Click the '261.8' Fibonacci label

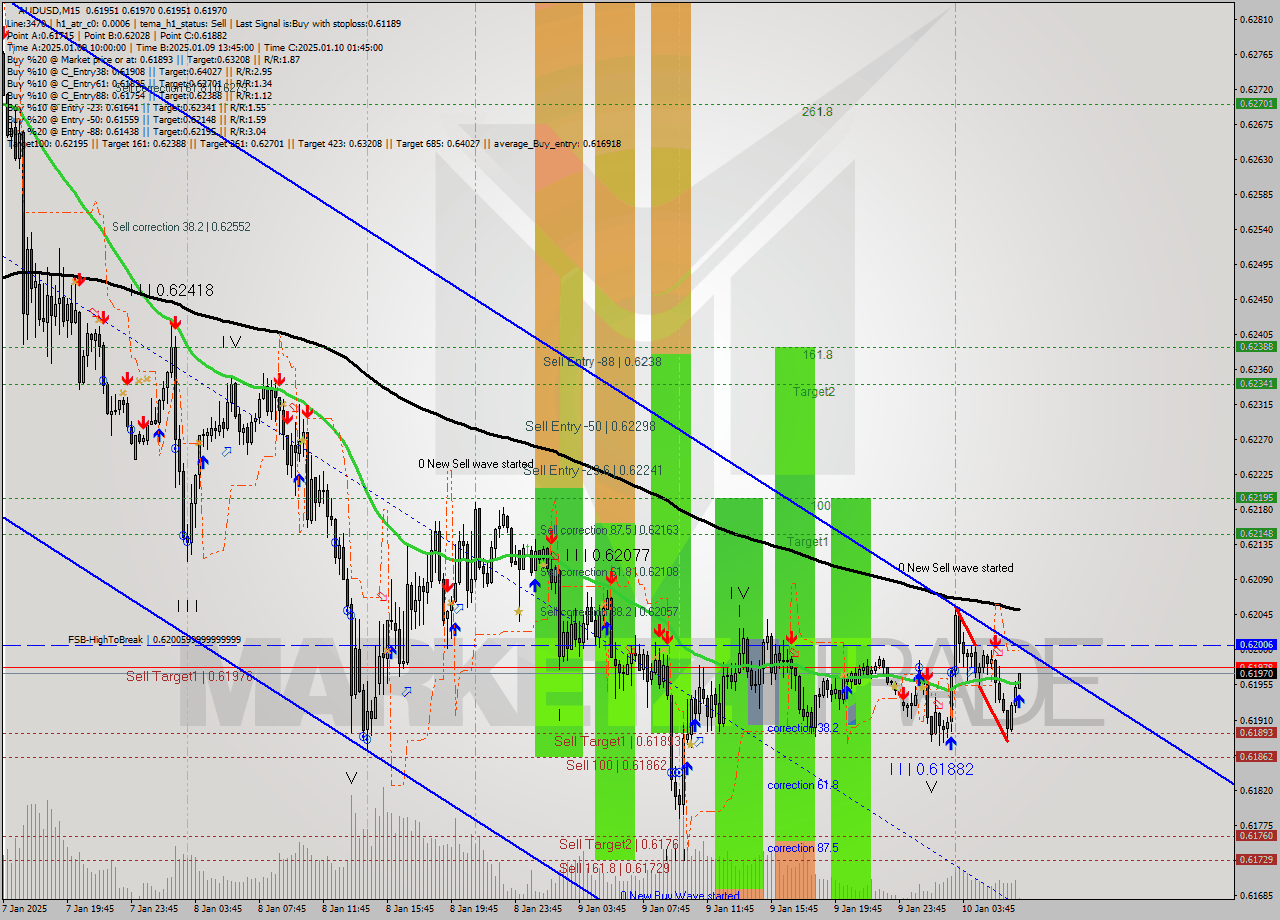tap(817, 112)
